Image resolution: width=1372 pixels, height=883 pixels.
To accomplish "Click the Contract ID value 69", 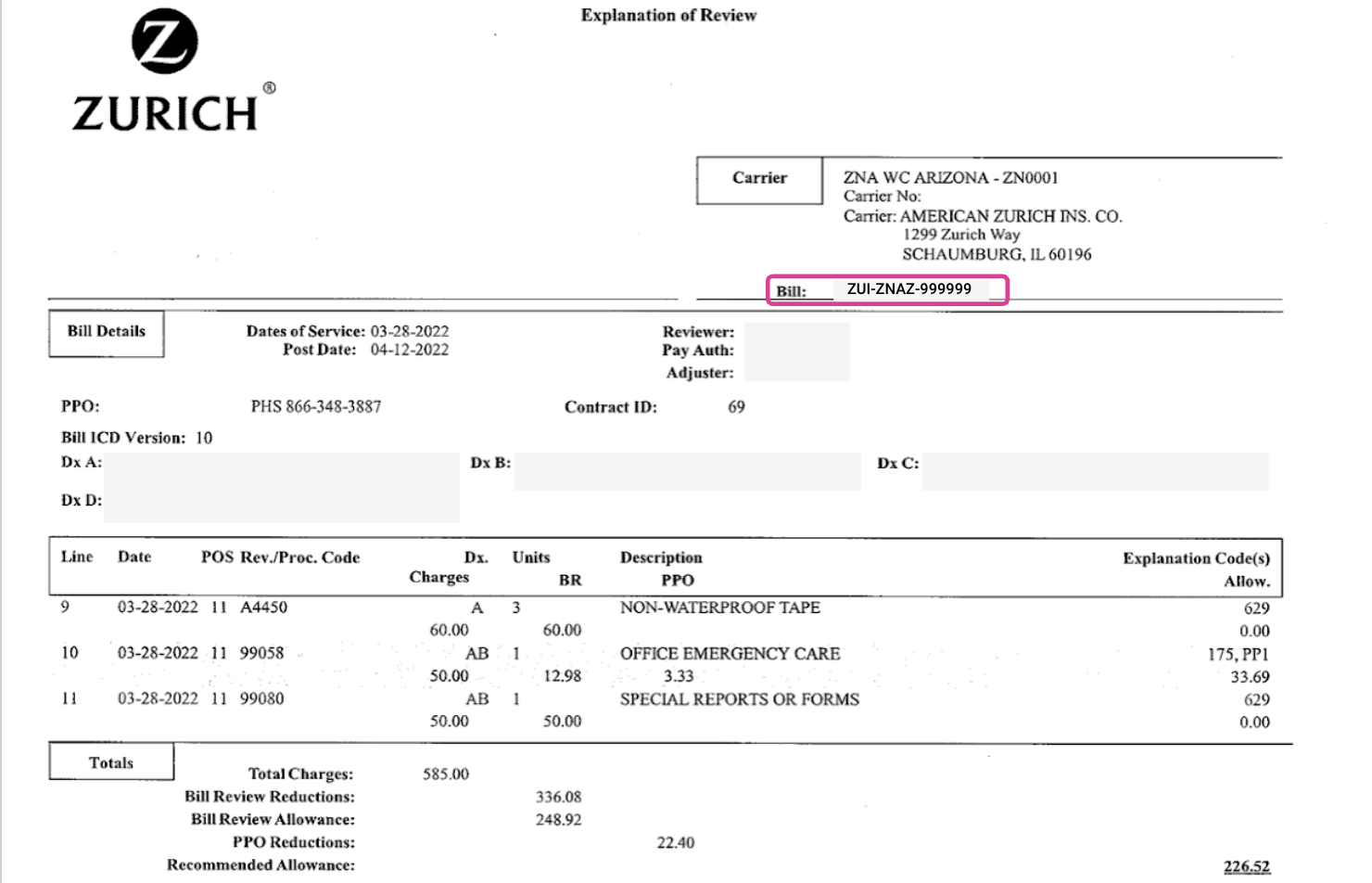I will 737,406.
